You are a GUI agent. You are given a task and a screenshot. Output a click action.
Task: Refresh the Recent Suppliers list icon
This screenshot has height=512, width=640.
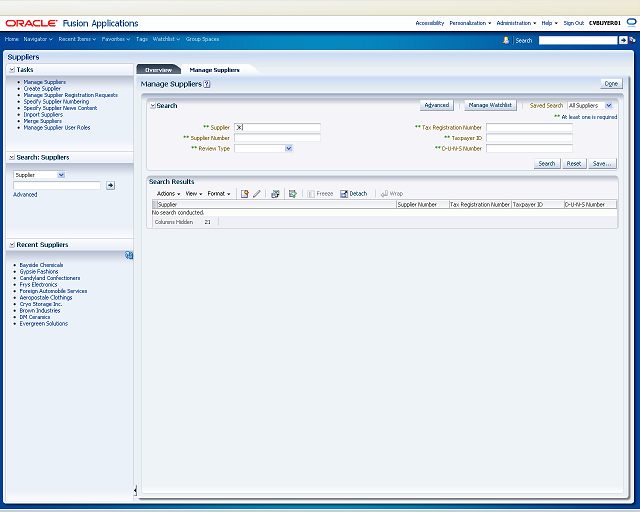[129, 255]
